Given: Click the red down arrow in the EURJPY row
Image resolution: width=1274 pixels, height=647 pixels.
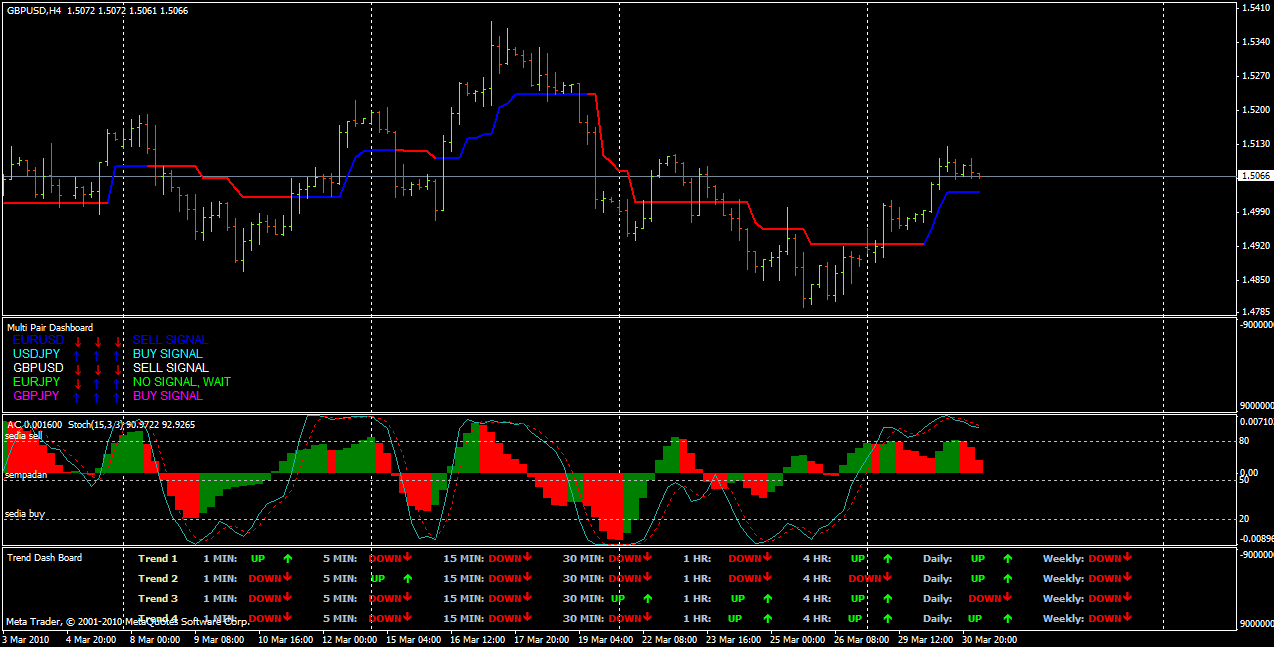Looking at the screenshot, I should (x=78, y=382).
